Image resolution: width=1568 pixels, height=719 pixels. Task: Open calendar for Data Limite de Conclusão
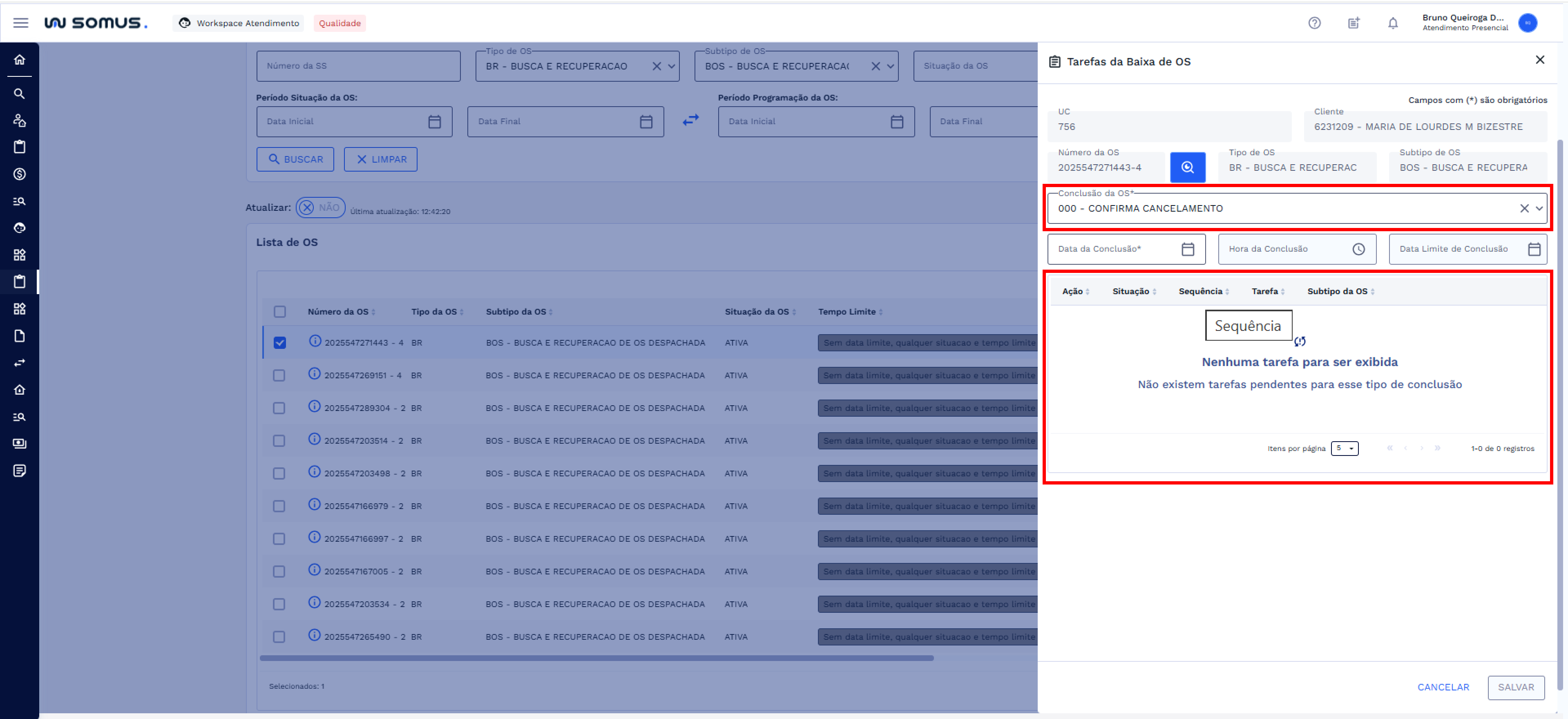point(1534,249)
